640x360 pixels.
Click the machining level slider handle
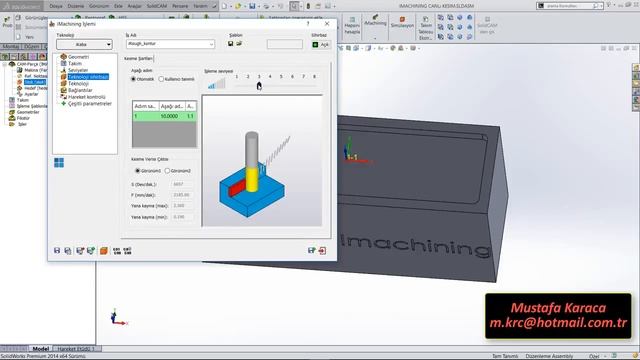259,86
